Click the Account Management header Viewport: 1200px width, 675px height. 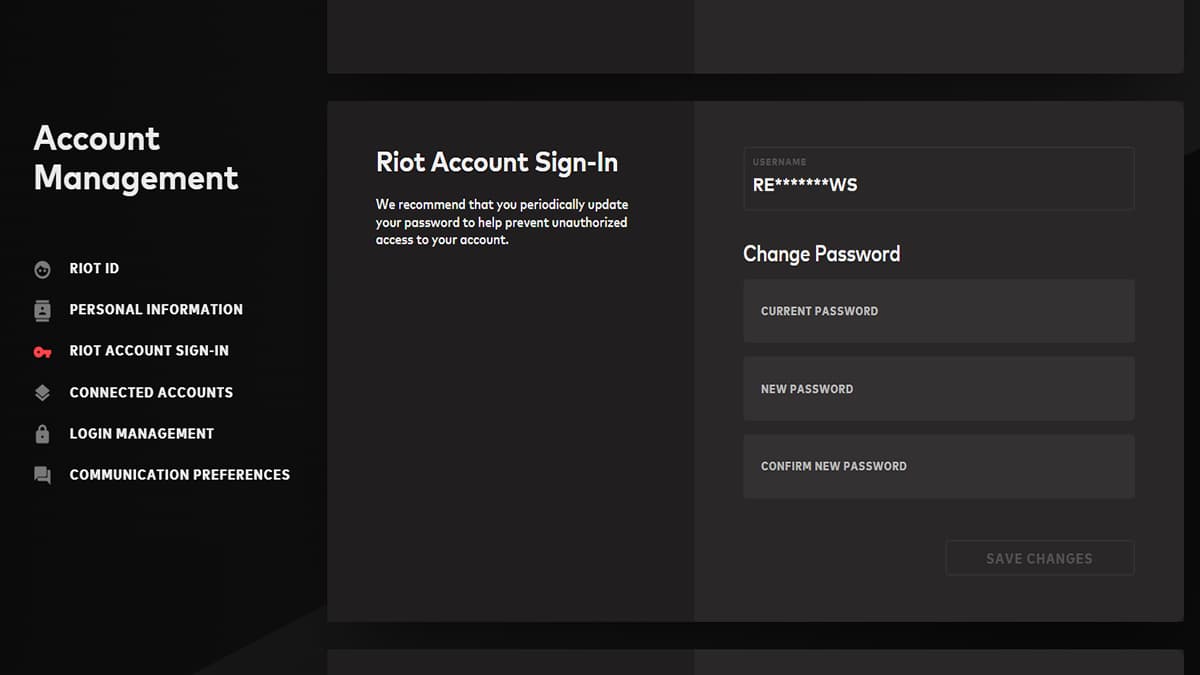[136, 158]
